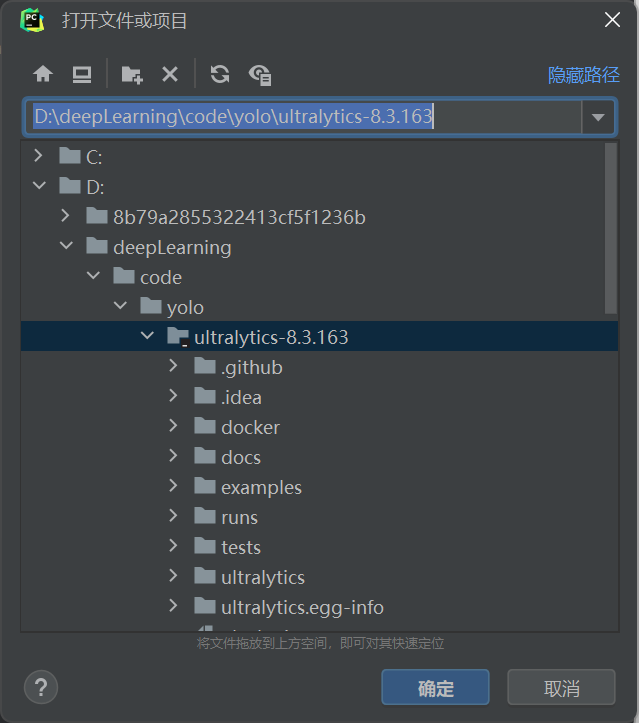Expand the runs folder arrow
The image size is (639, 723).
[x=173, y=516]
